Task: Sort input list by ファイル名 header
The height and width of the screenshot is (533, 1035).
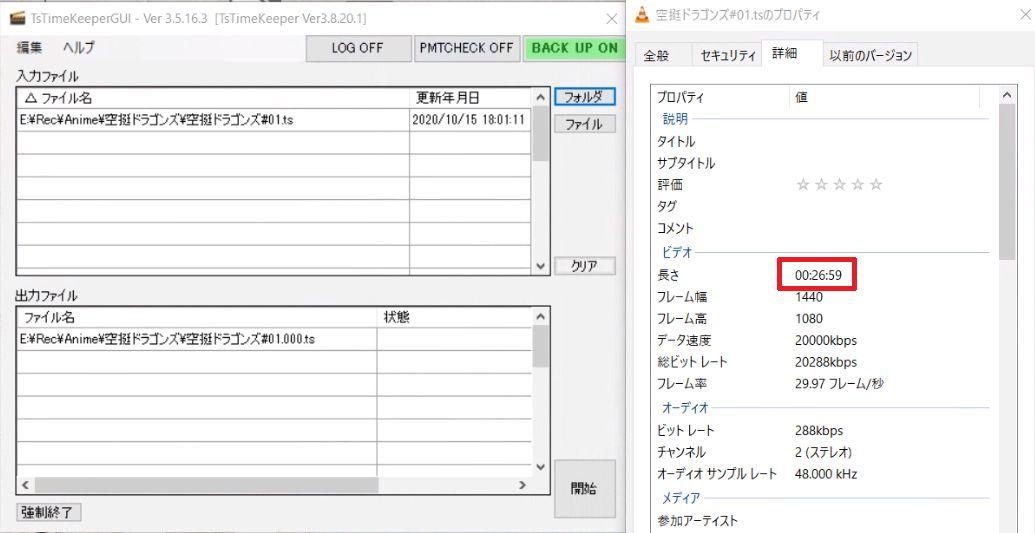Action: coord(213,98)
